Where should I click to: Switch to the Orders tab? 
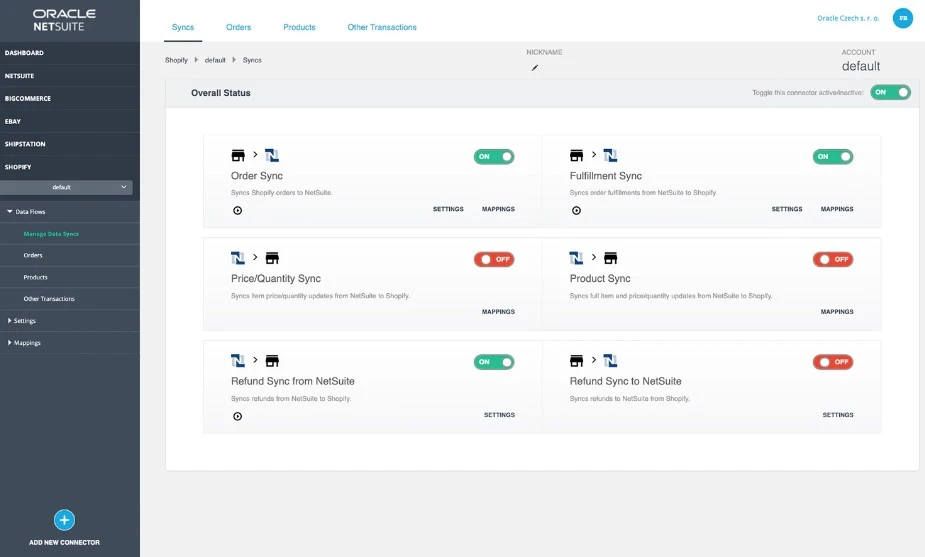pyautogui.click(x=238, y=27)
